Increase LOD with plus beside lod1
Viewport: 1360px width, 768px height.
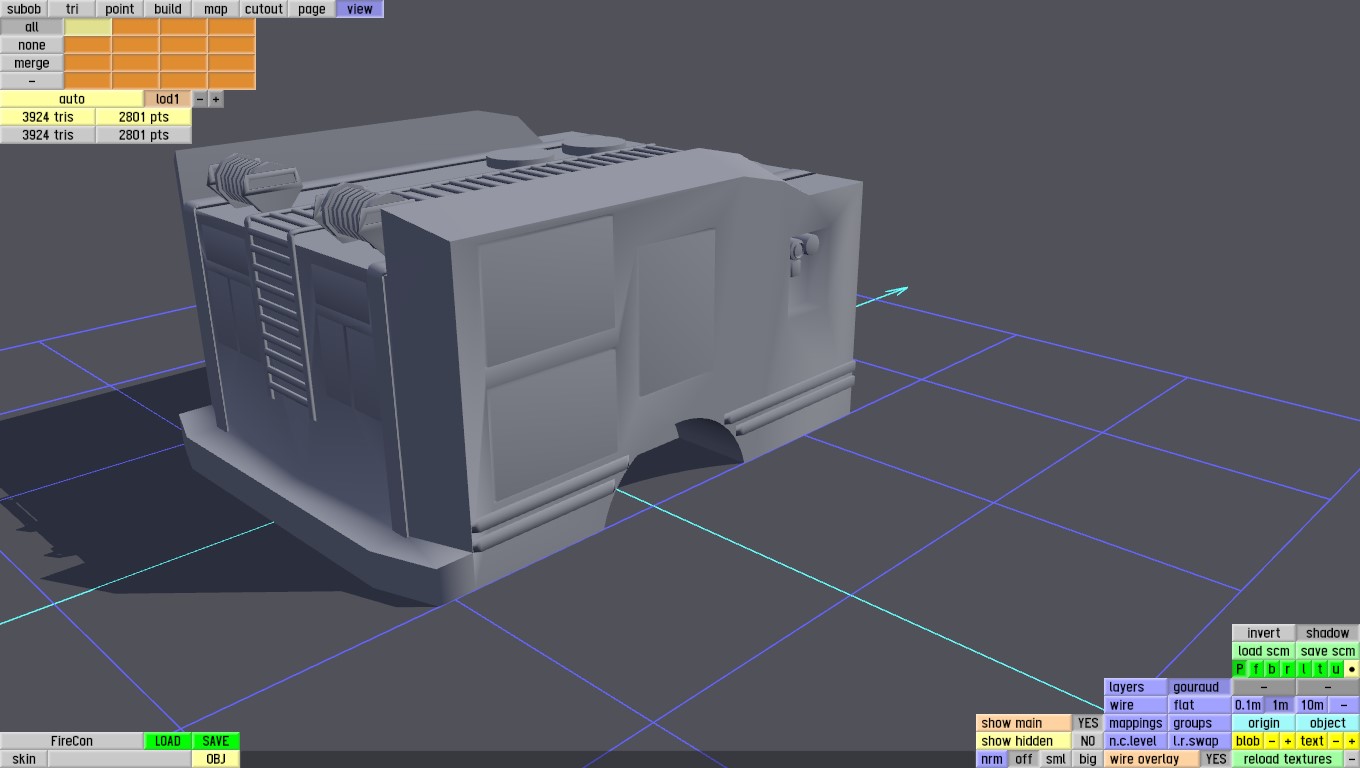point(216,99)
